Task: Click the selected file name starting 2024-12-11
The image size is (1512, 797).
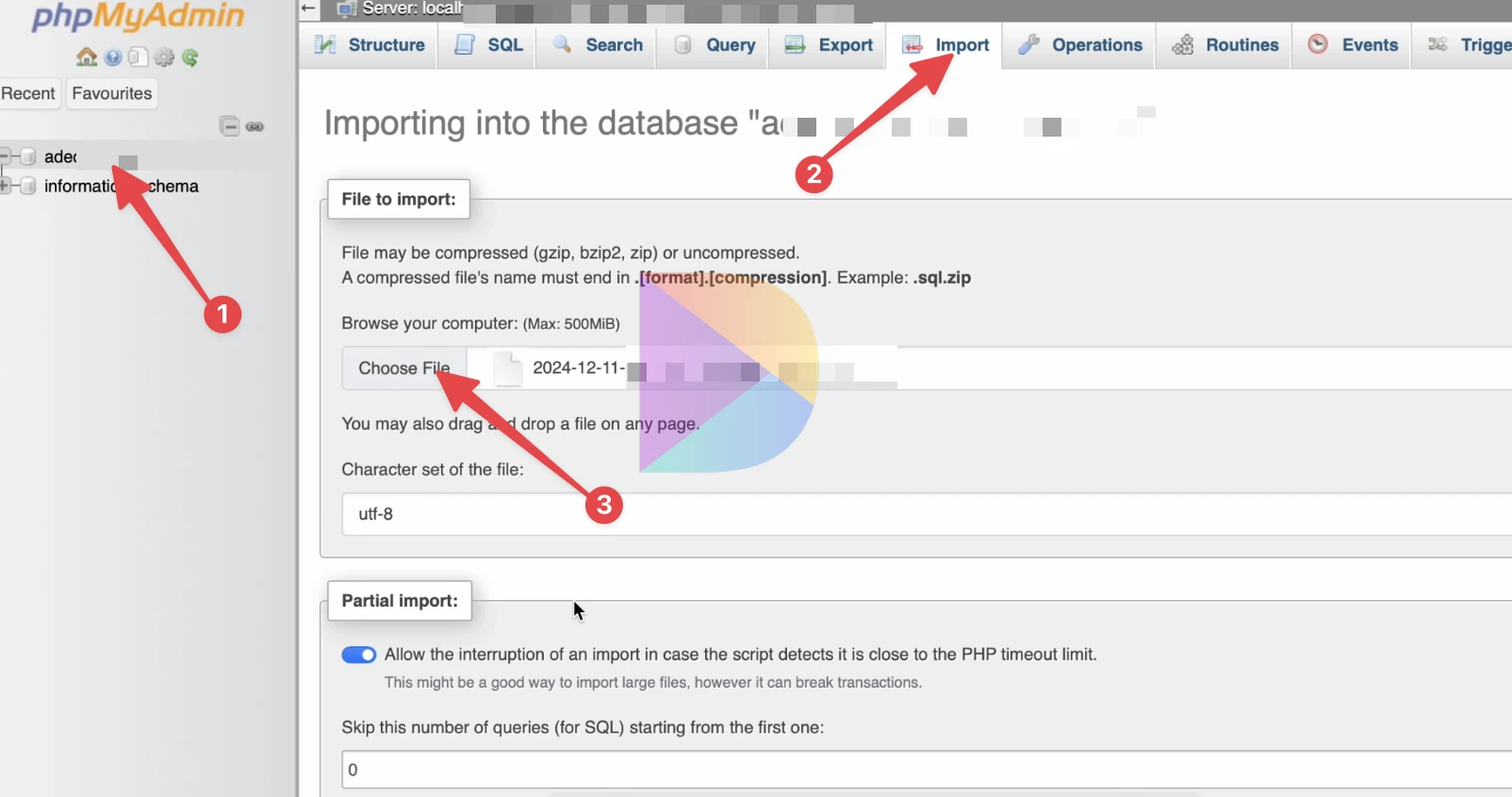Action: [x=578, y=368]
